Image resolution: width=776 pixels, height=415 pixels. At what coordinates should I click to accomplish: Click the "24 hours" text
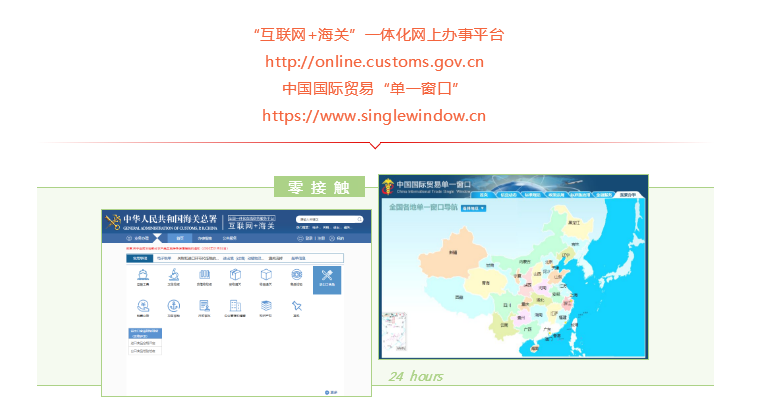point(416,376)
